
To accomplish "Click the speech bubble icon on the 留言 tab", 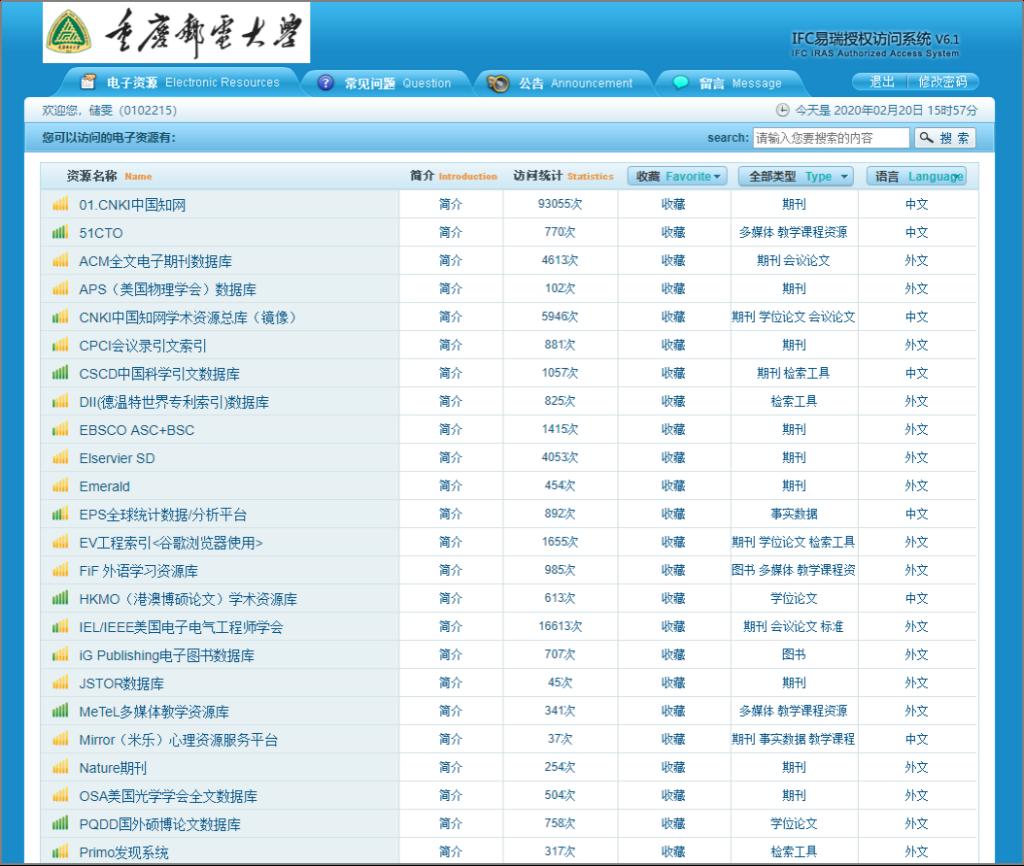I will pos(680,82).
